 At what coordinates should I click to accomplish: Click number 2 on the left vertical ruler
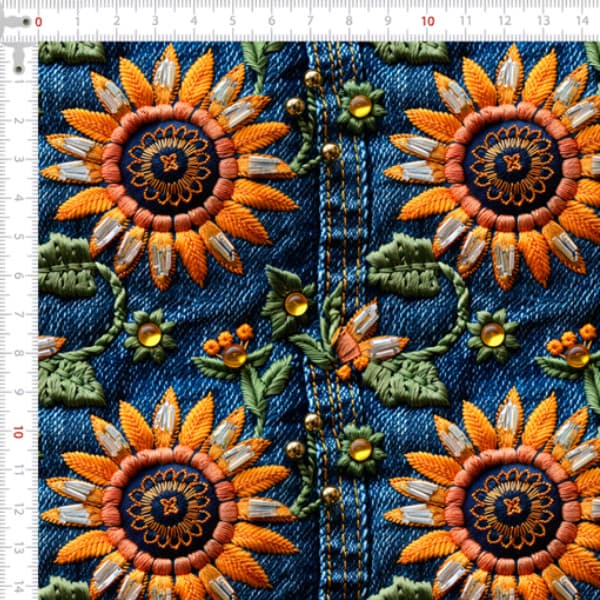[18, 121]
